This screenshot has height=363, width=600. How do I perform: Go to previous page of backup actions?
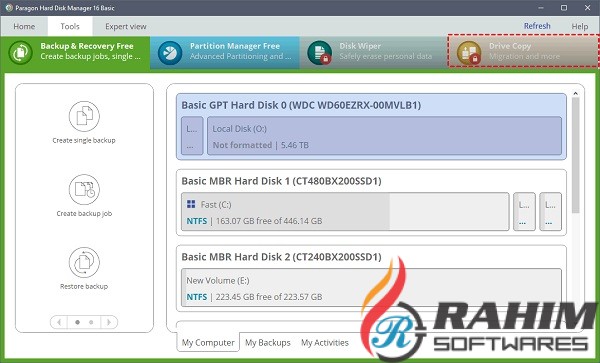point(59,322)
